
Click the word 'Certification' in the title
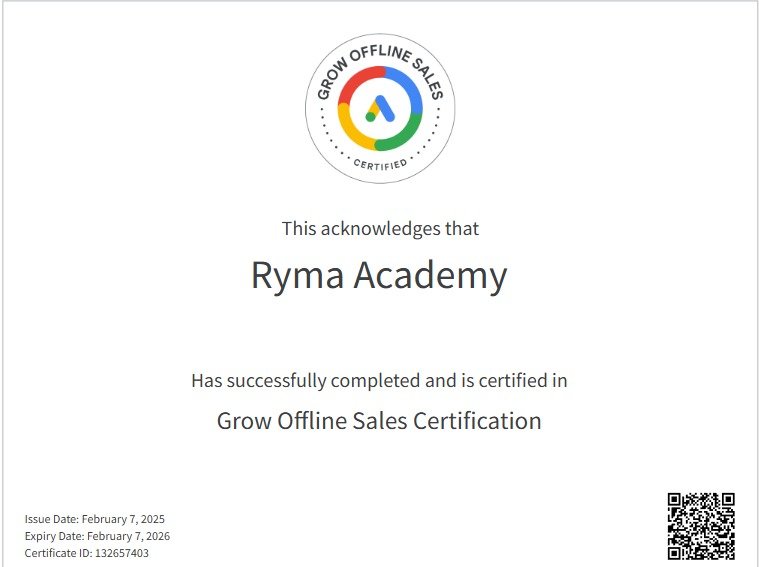pos(476,420)
